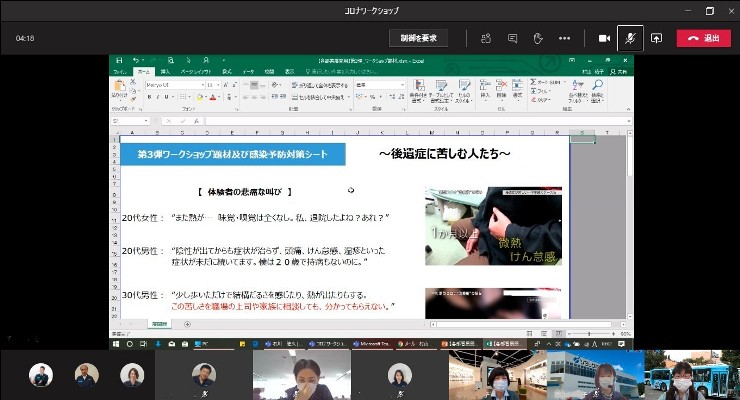The height and width of the screenshot is (400, 740).
Task: Open Sort and Filter in Excel
Action: click(x=577, y=91)
